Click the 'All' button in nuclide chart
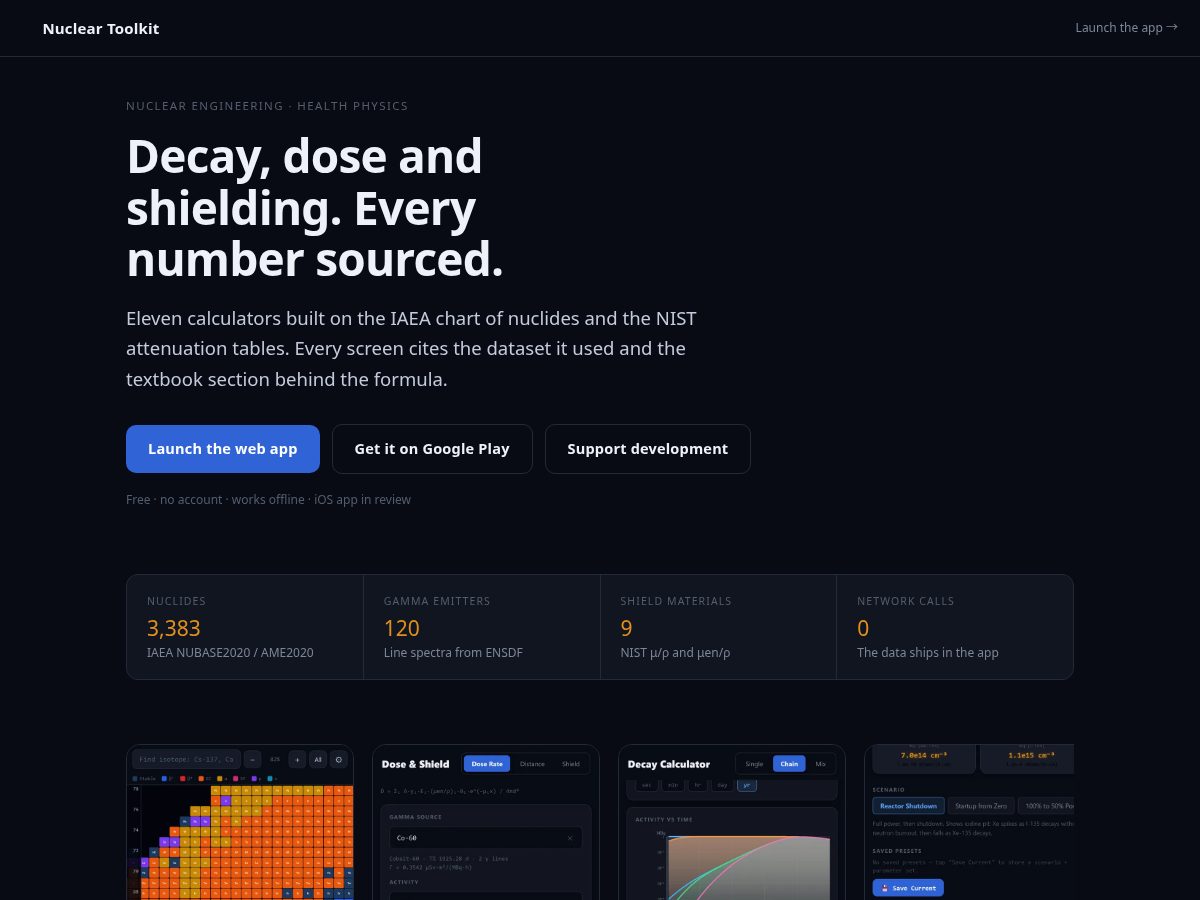The image size is (1200, 900). (318, 759)
